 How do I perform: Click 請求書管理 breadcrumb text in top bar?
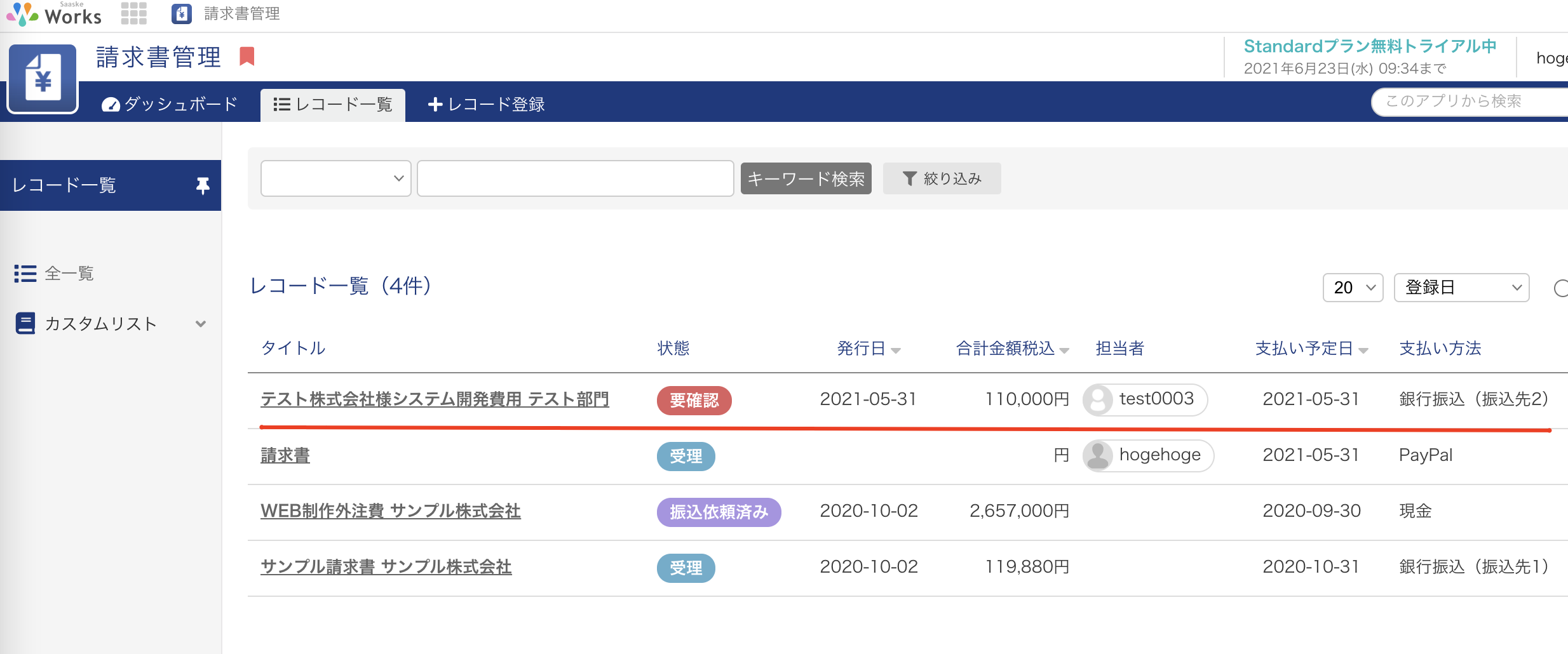pos(242,13)
